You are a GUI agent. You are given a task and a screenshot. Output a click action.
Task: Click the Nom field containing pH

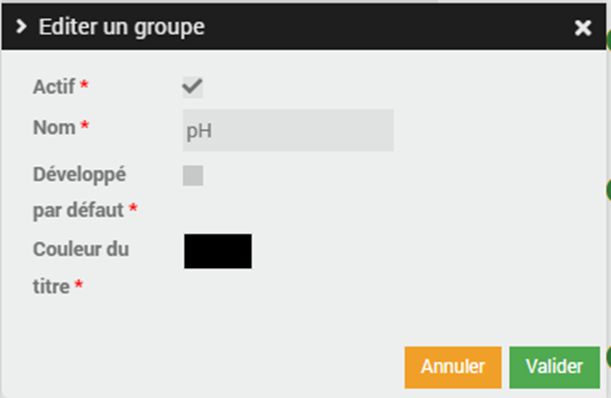click(x=288, y=130)
